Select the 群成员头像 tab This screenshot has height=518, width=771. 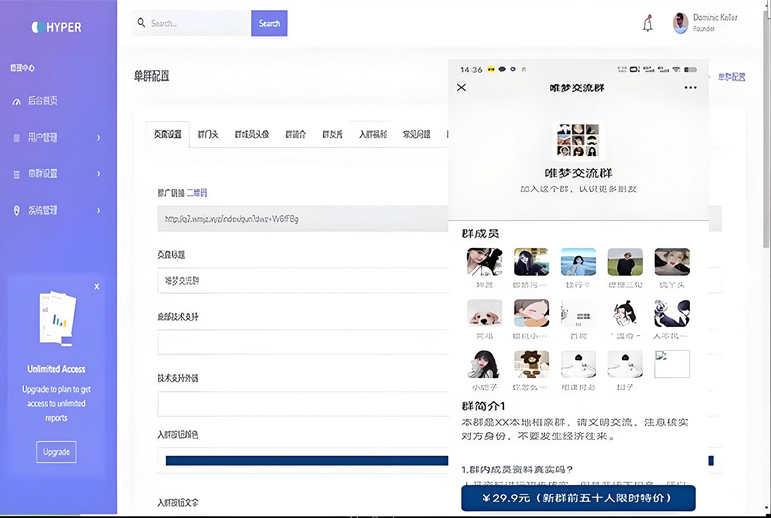click(253, 134)
